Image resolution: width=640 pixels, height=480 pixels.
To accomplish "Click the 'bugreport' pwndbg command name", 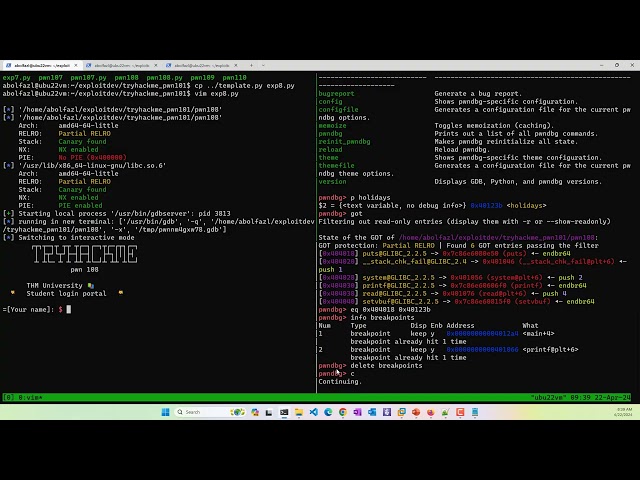I will [x=336, y=93].
